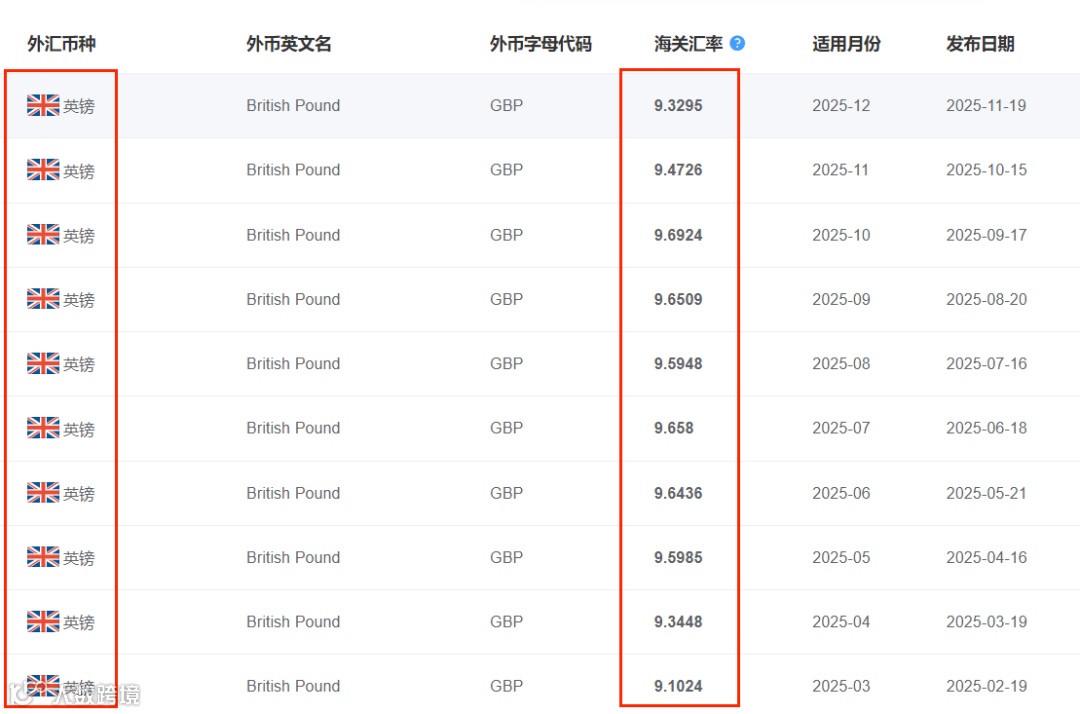Click the help icon beside 海关汇率

737,43
